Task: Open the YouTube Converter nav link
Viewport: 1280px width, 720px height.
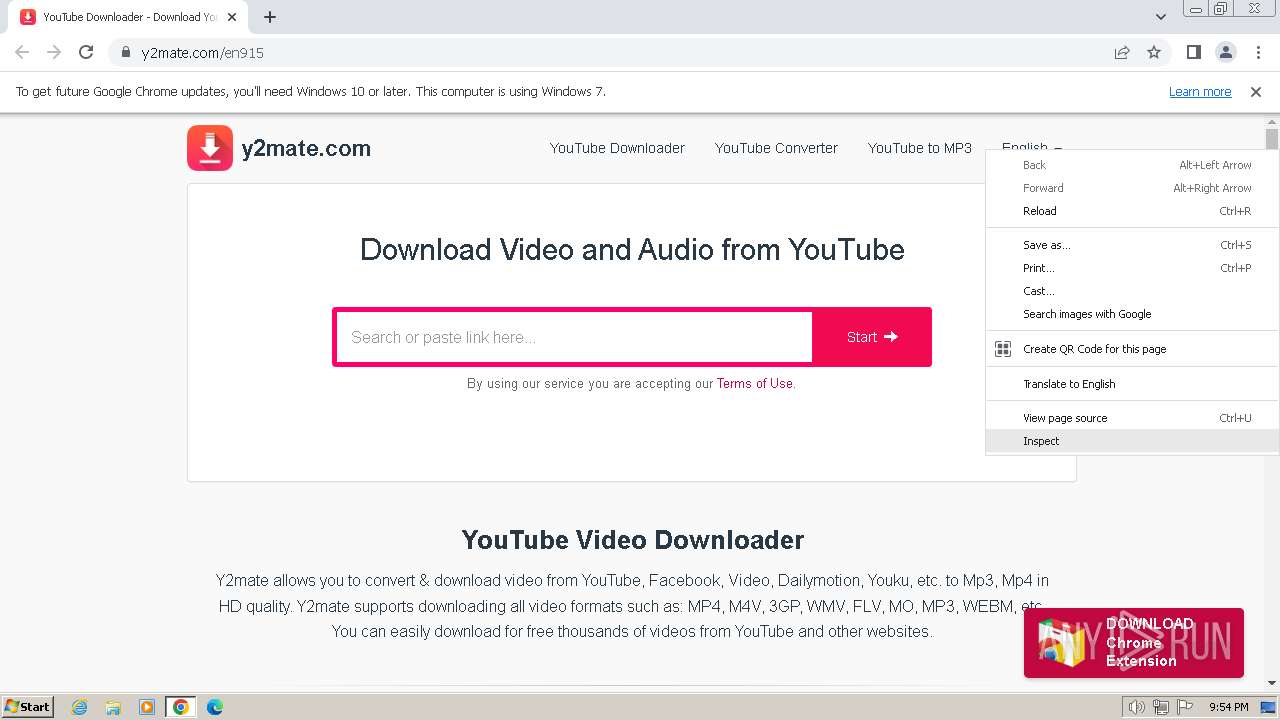Action: [776, 148]
